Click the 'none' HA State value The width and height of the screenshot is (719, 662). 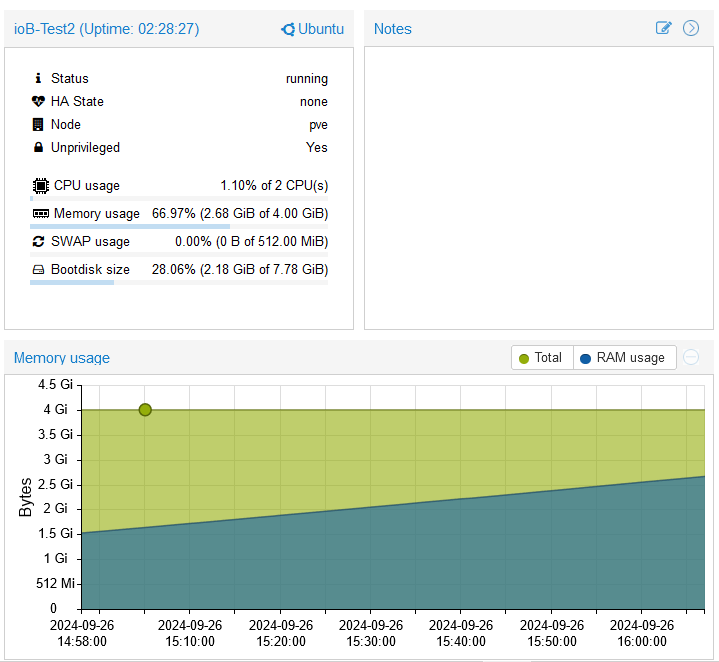click(x=314, y=101)
